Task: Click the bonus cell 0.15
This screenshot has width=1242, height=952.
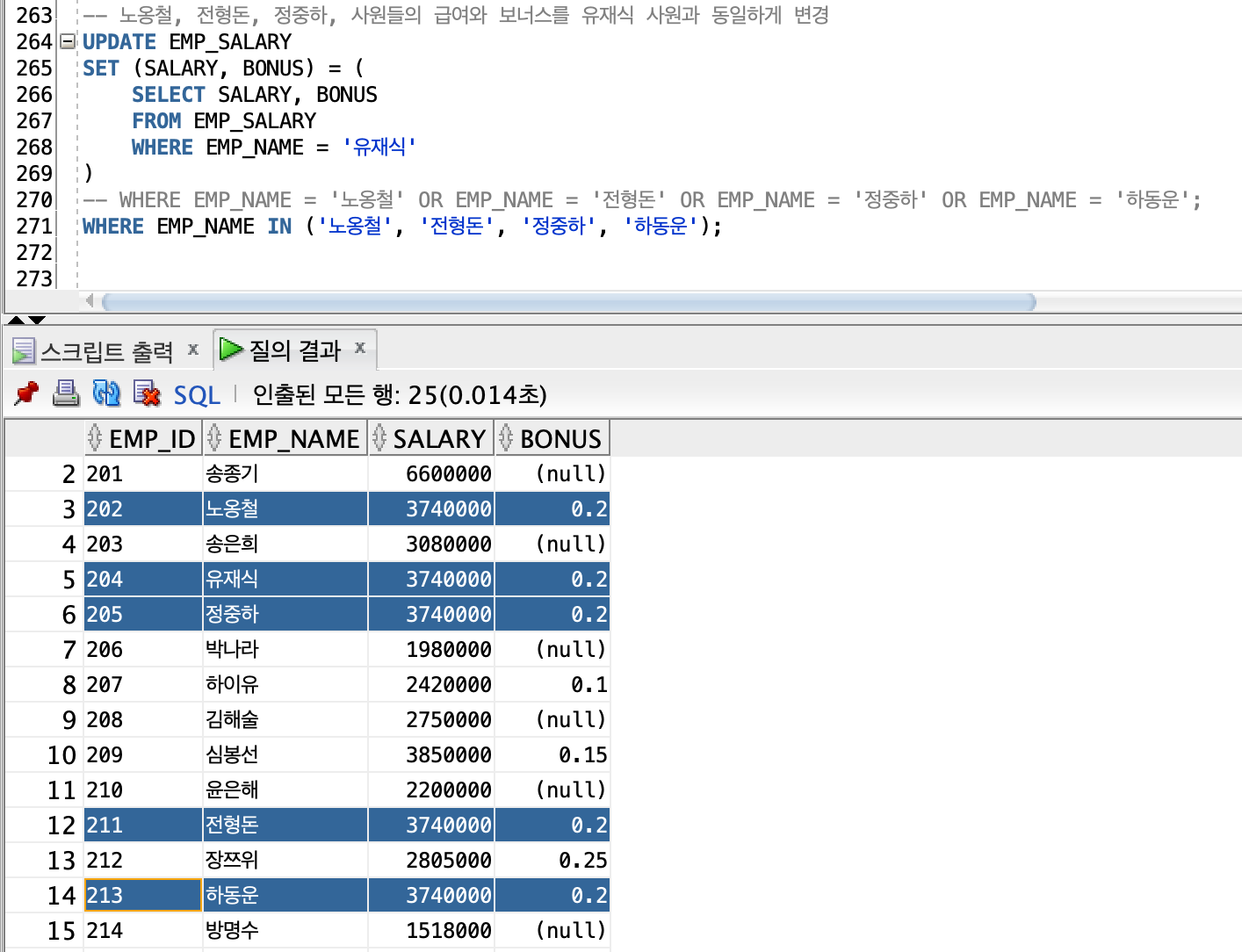Action: (552, 755)
